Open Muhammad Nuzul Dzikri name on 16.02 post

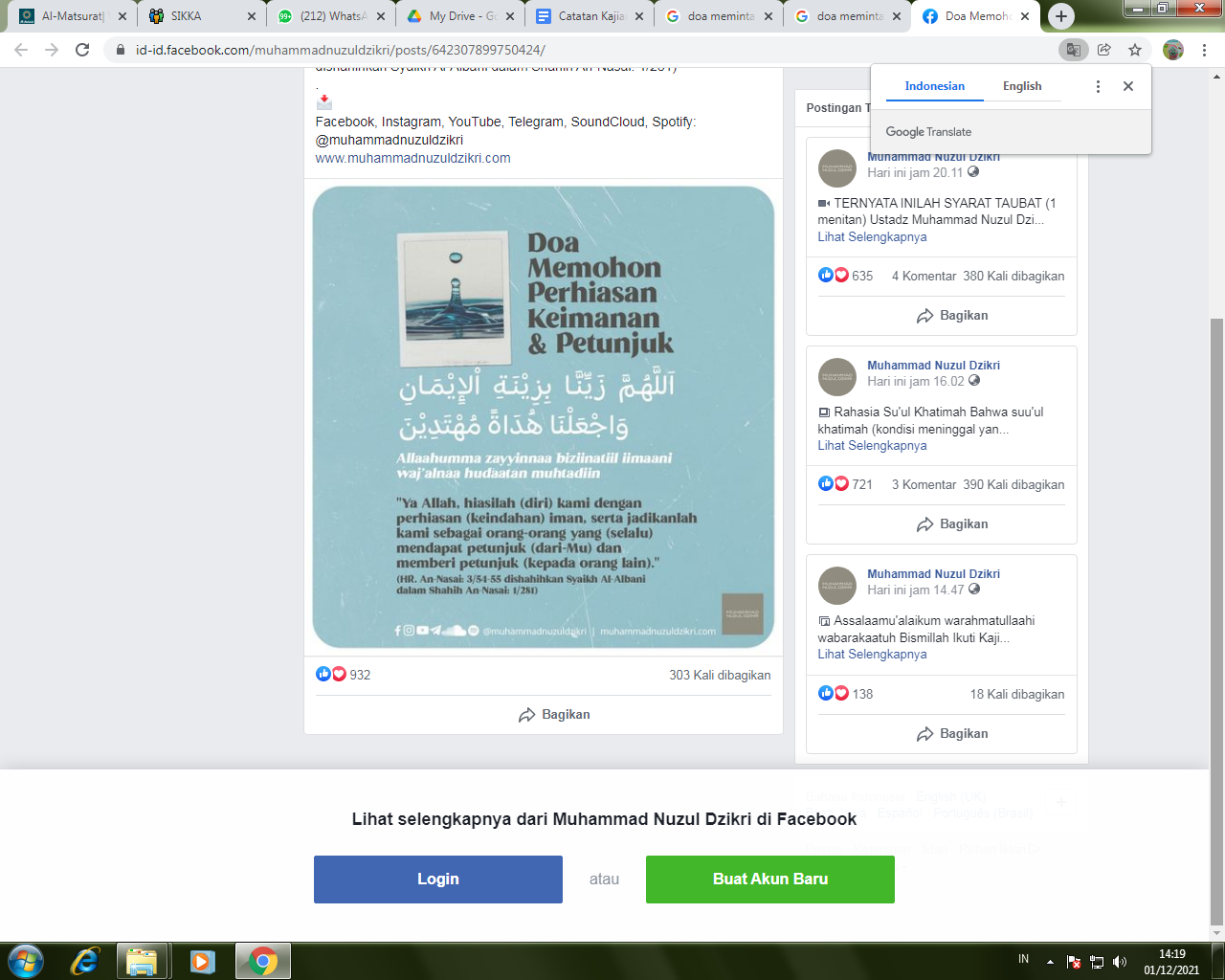coord(933,365)
